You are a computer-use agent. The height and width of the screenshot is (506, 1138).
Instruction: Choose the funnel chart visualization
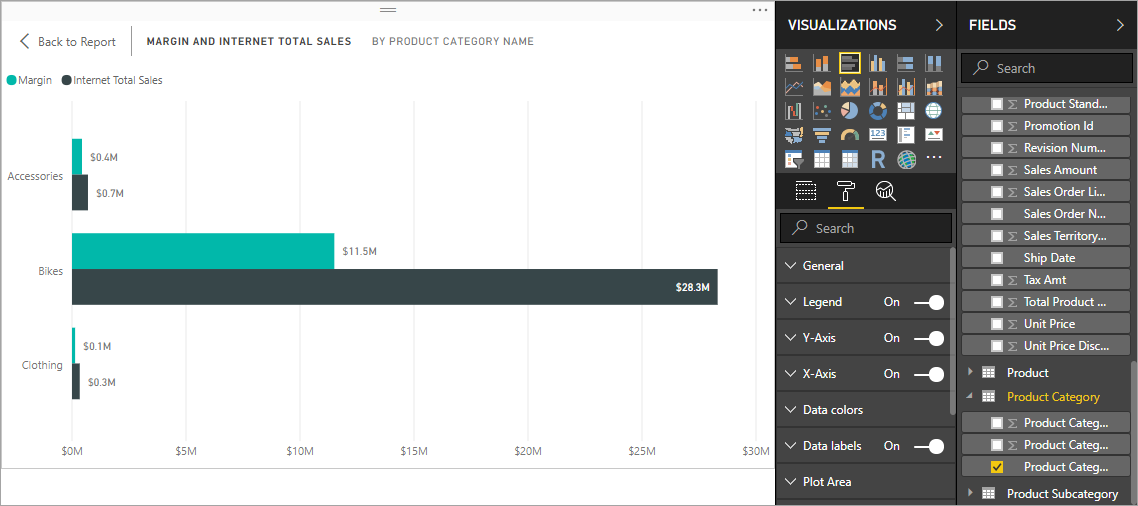tap(822, 135)
